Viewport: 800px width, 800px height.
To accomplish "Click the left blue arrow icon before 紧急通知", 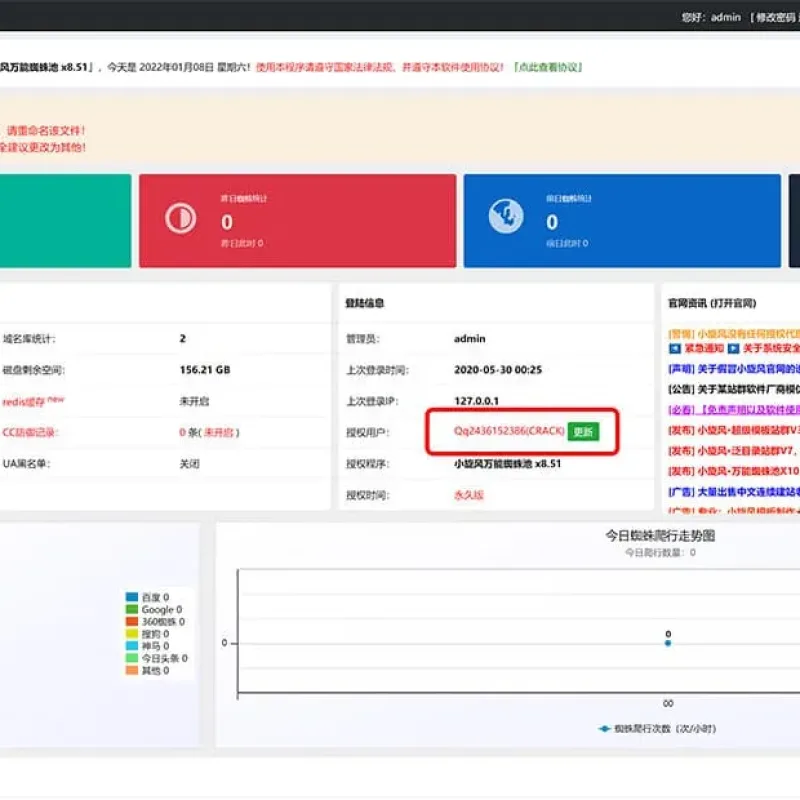I will [674, 349].
